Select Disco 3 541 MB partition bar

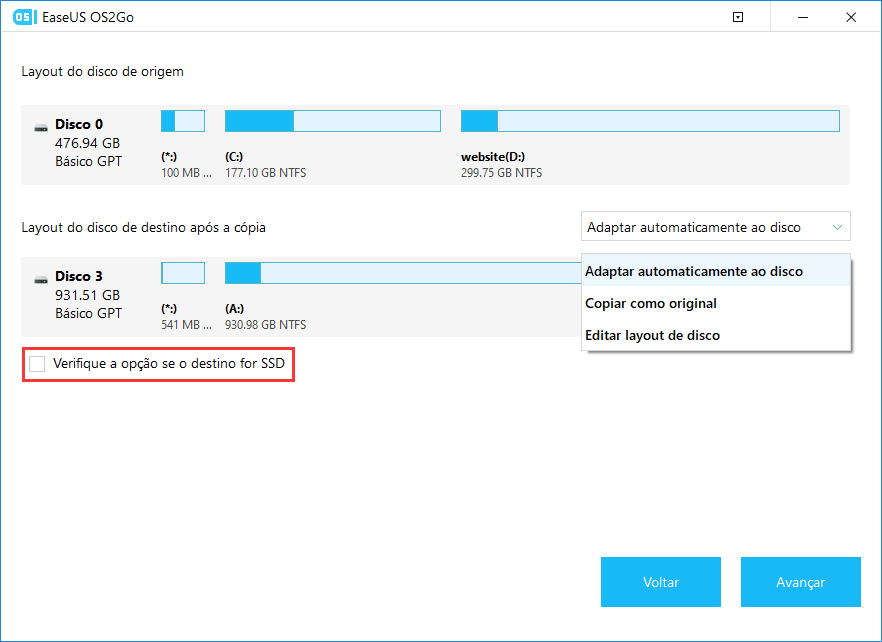coord(183,273)
